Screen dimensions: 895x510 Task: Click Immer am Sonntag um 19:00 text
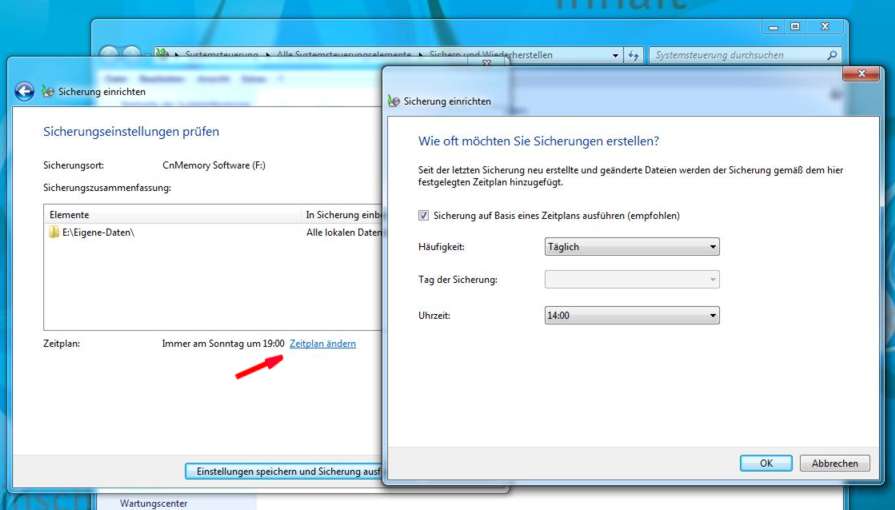(223, 344)
